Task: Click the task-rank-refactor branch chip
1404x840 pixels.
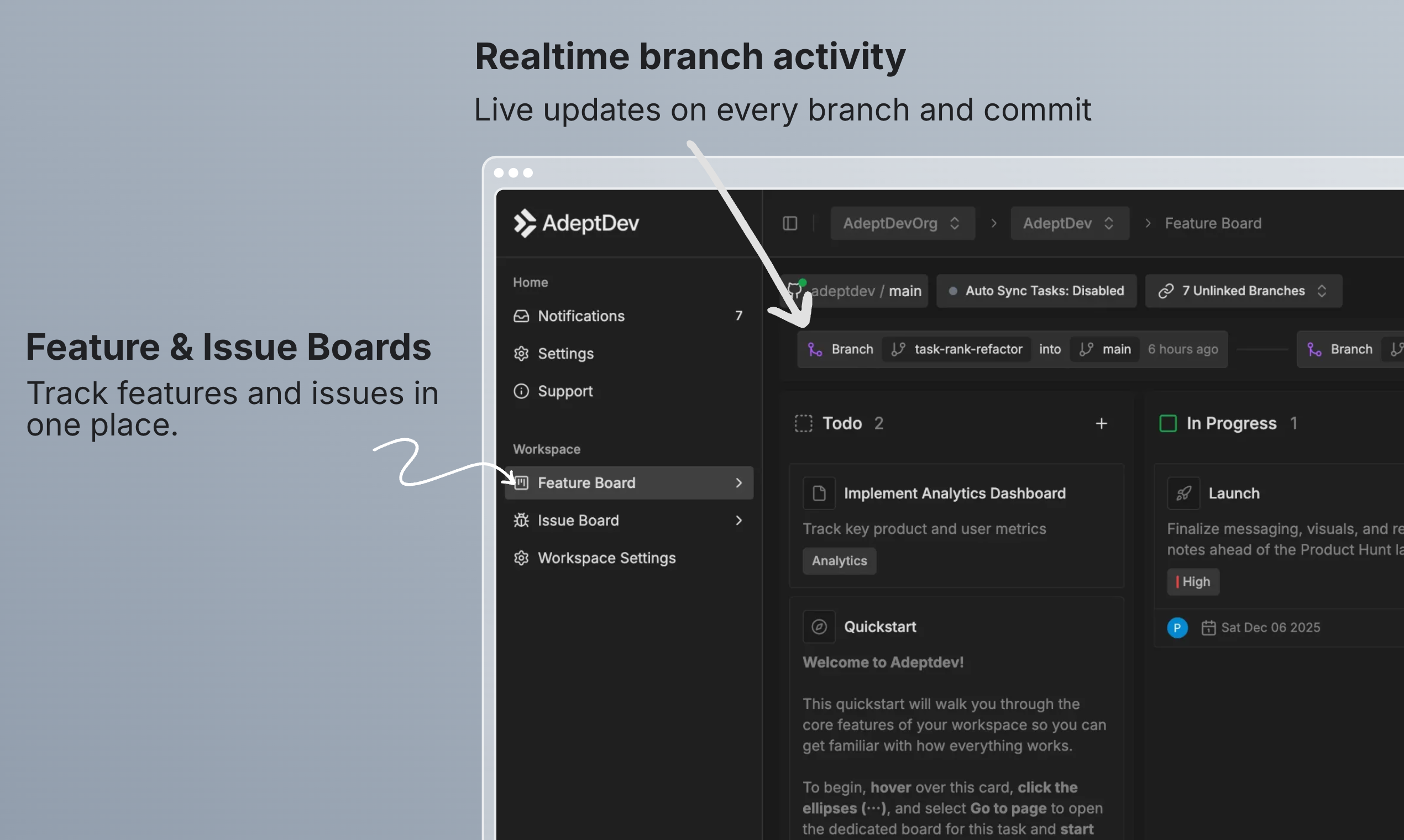Action: pyautogui.click(x=957, y=349)
